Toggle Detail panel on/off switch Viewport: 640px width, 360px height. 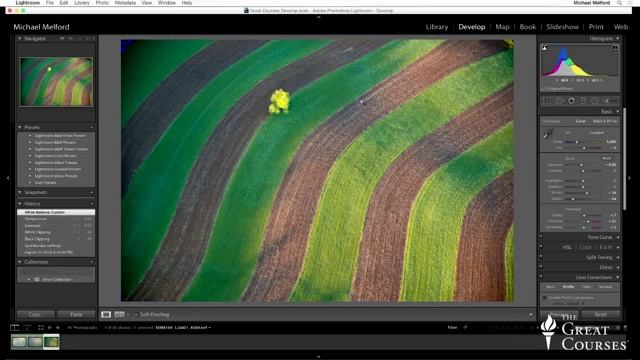point(541,267)
